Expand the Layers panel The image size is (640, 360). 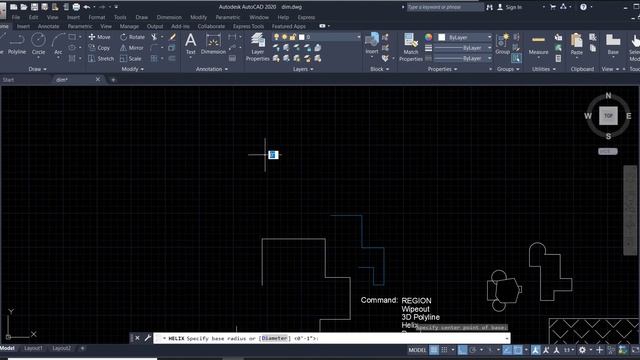point(303,69)
